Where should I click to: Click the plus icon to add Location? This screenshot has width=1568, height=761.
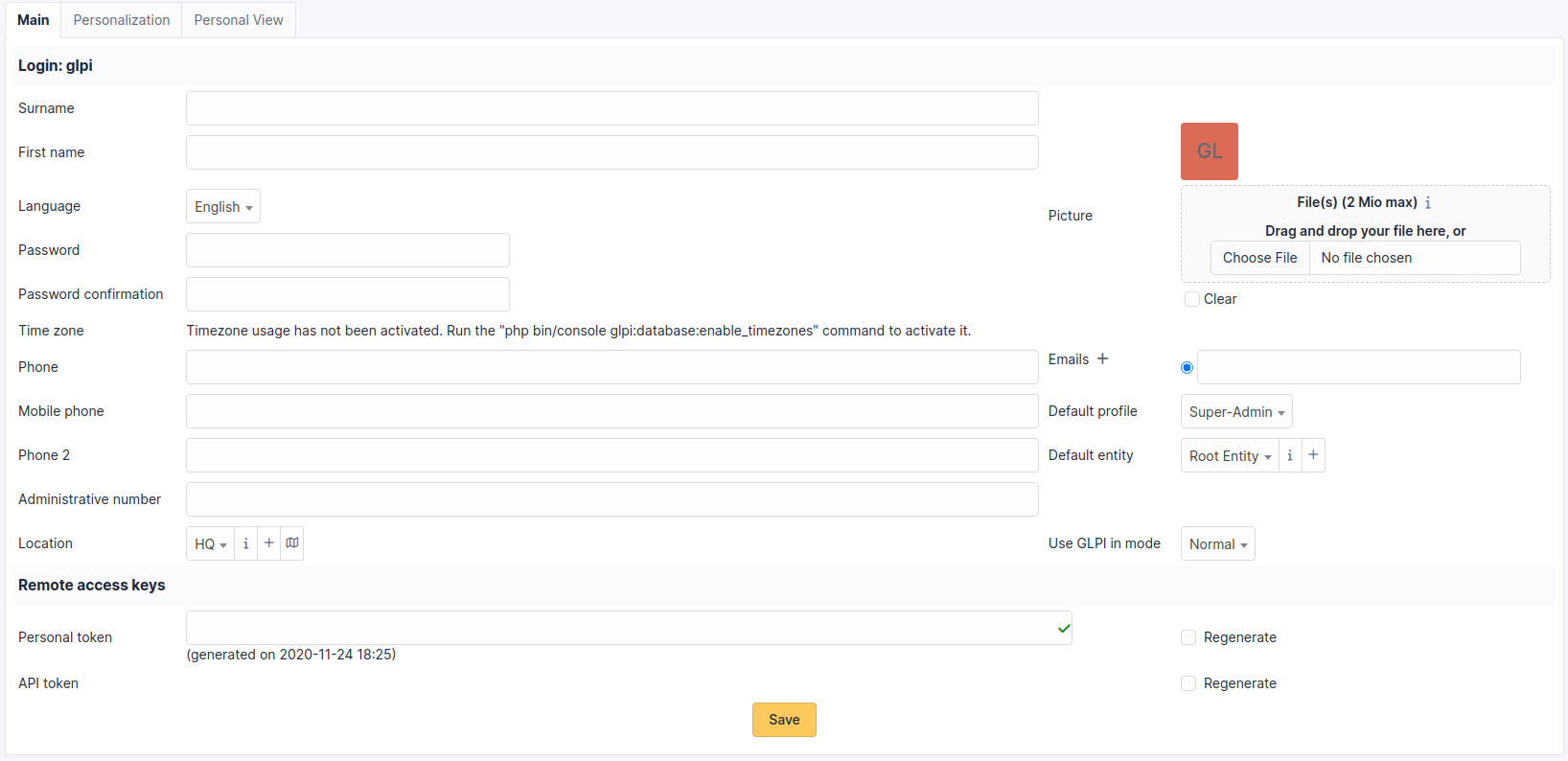269,543
